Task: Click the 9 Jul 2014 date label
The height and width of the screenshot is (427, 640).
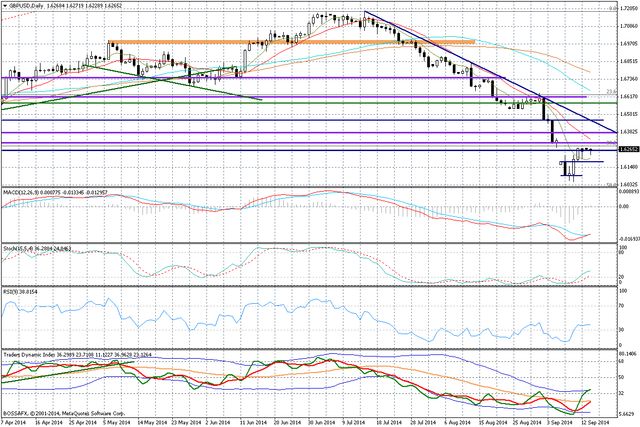Action: (354, 422)
